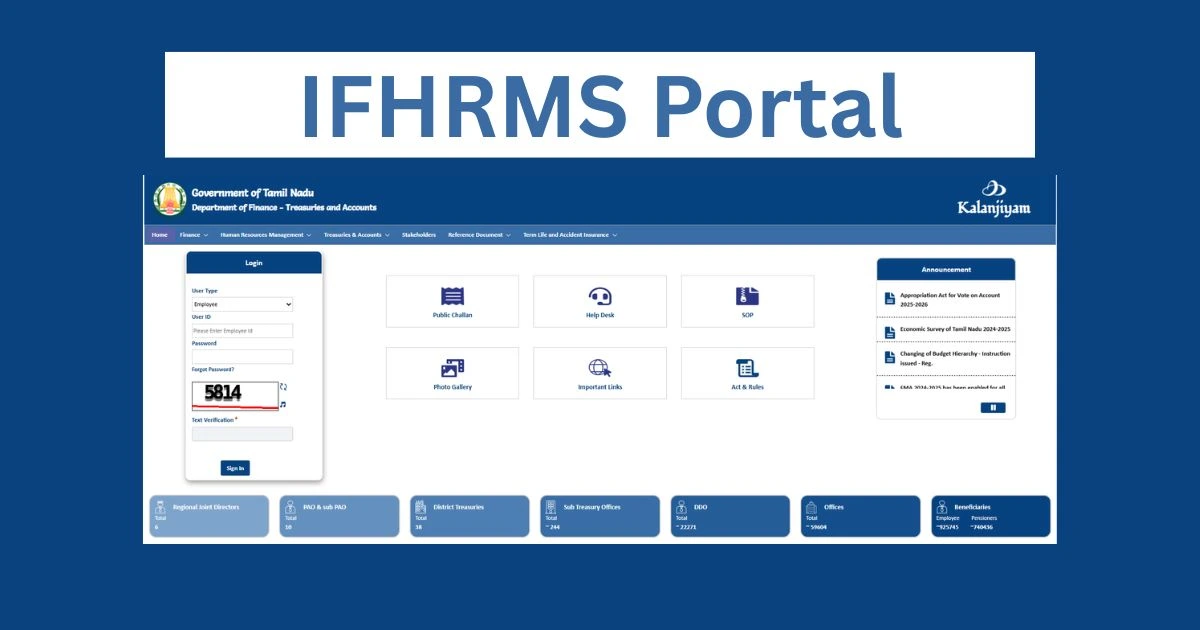Click the Forgot Password link
The image size is (1200, 630).
pos(213,369)
